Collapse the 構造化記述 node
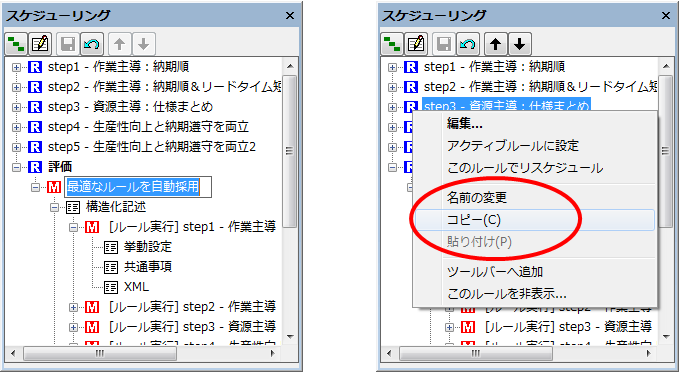 point(54,208)
